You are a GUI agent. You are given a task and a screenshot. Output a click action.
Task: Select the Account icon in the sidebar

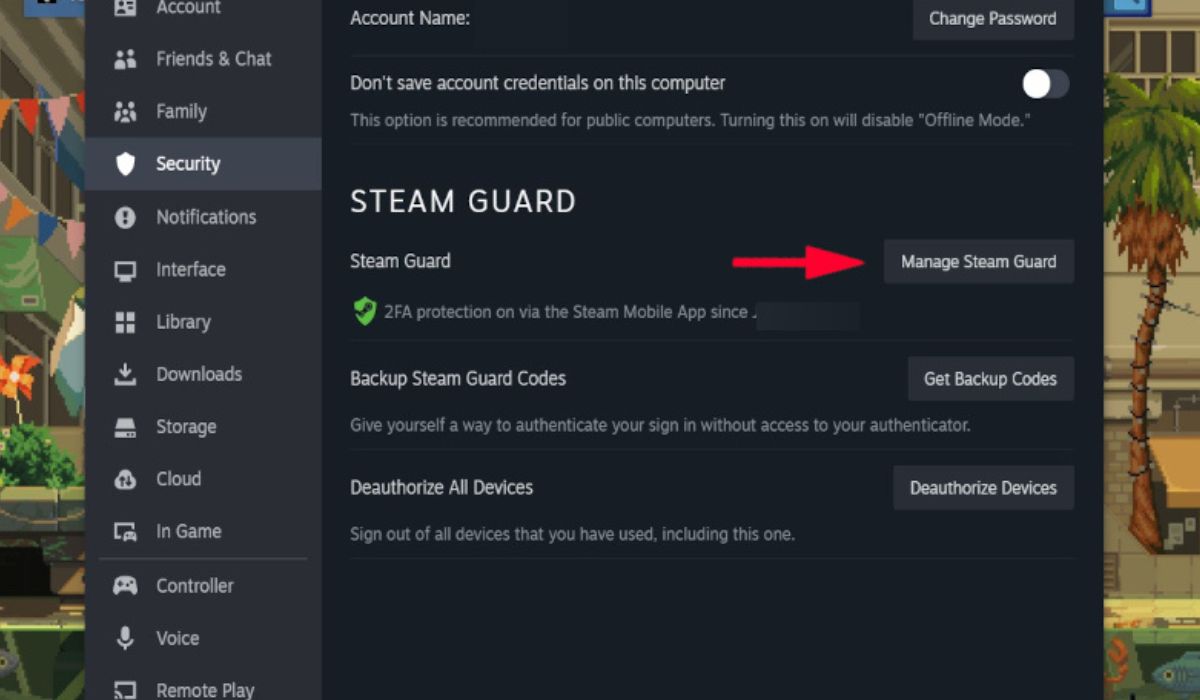[x=126, y=7]
